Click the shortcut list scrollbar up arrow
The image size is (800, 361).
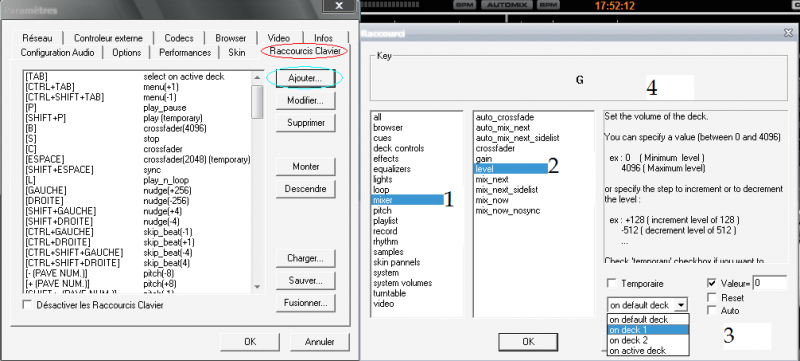click(257, 77)
